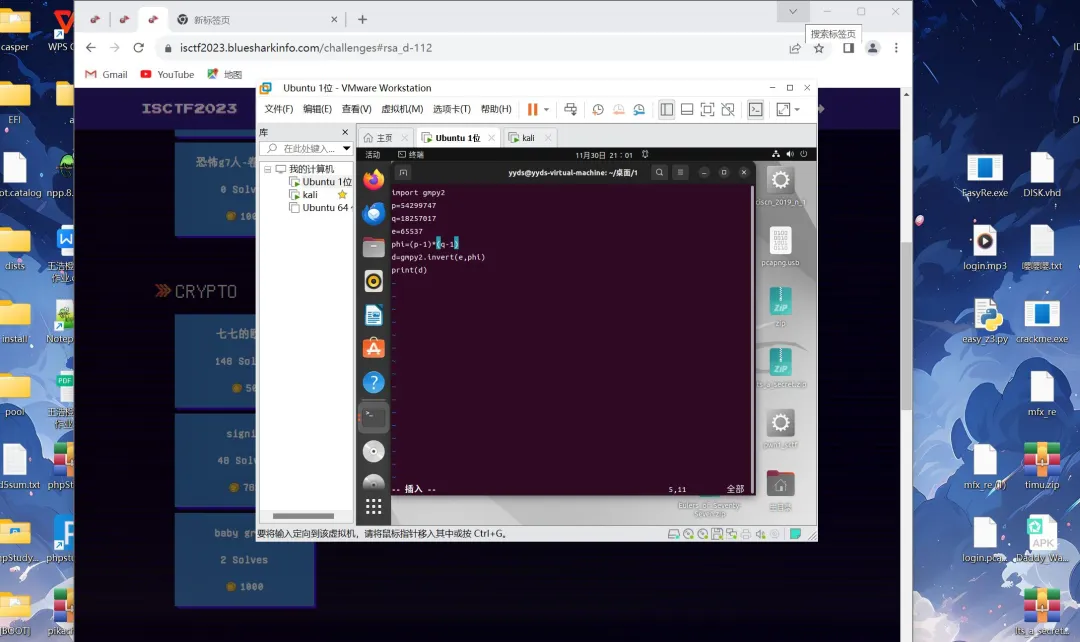Image resolution: width=1080 pixels, height=642 pixels.
Task: Toggle the VMware library sidebar view
Action: pos(666,110)
